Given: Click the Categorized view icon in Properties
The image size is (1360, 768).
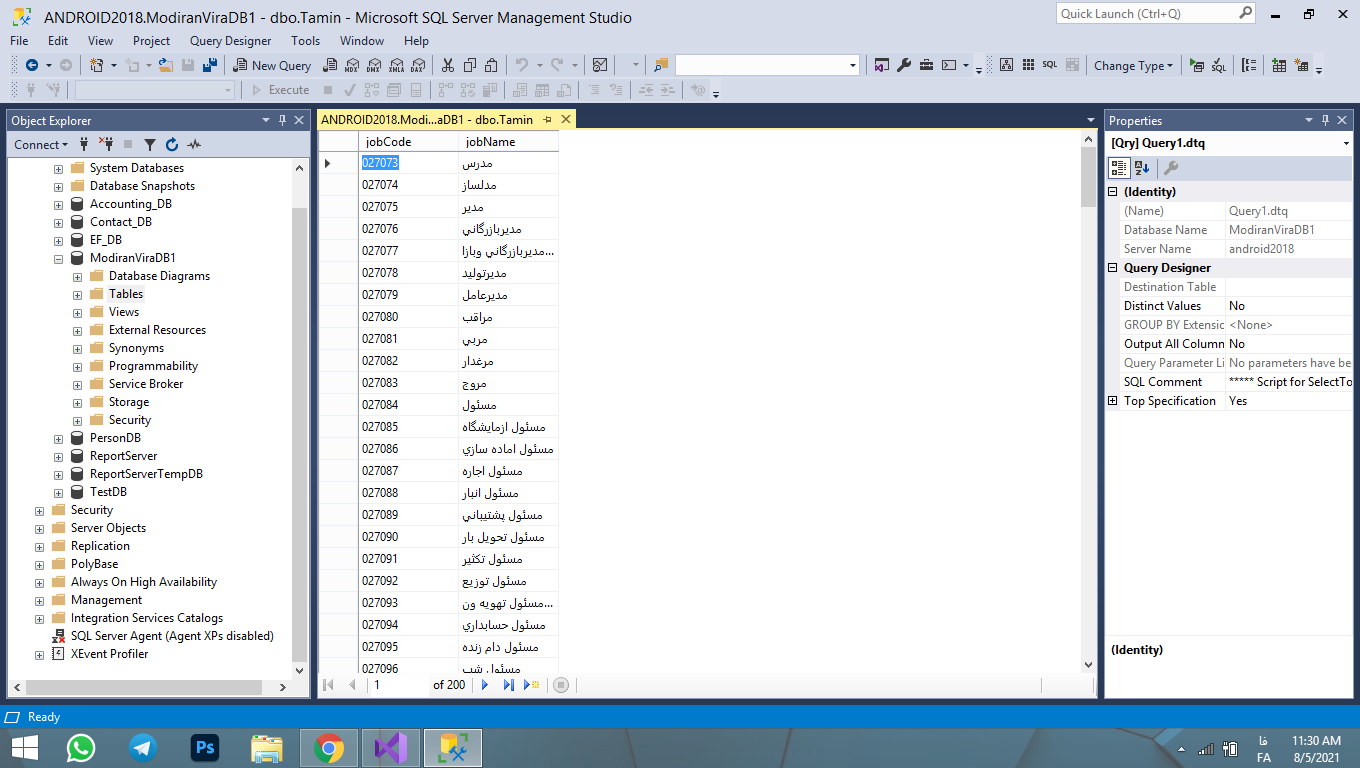Looking at the screenshot, I should click(x=1120, y=167).
